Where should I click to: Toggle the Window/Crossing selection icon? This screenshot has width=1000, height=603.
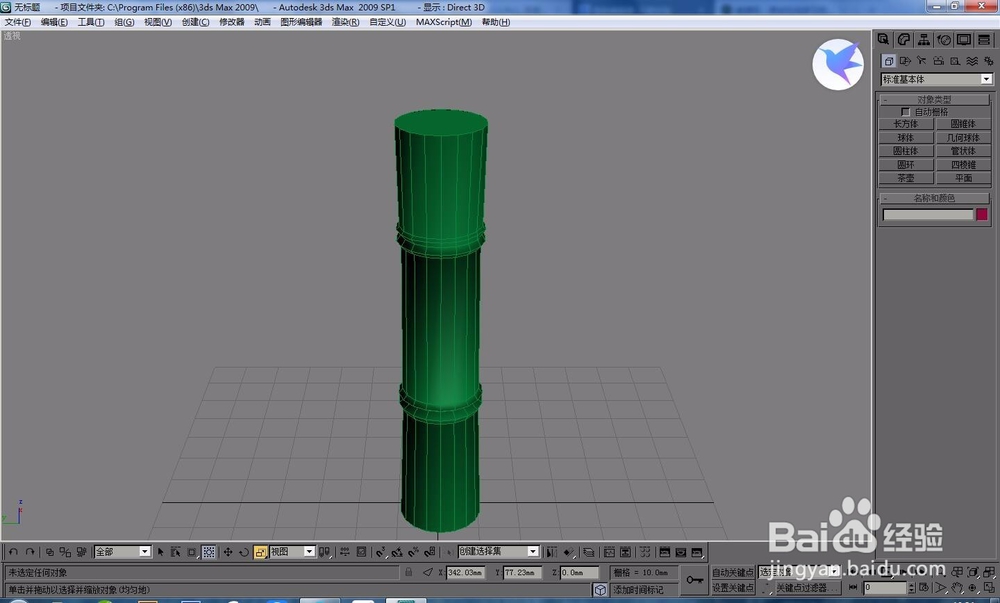click(209, 552)
